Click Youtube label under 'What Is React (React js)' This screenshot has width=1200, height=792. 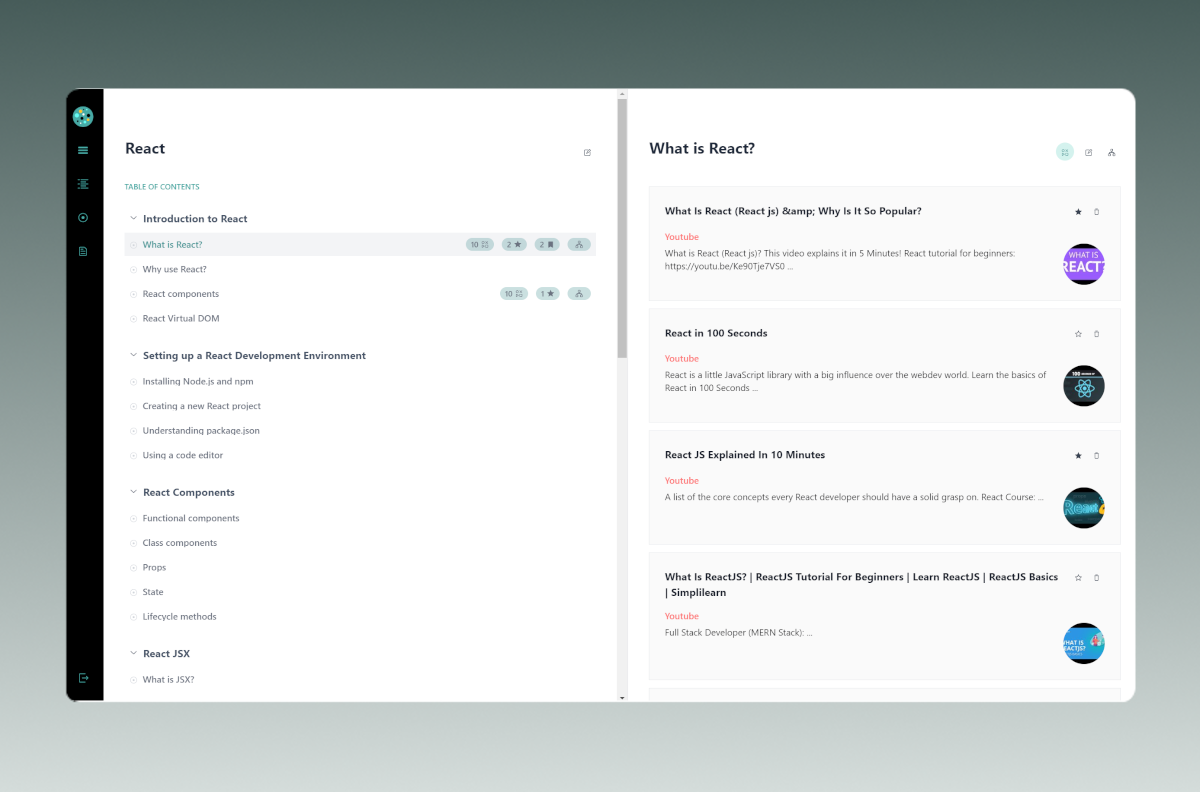[682, 237]
